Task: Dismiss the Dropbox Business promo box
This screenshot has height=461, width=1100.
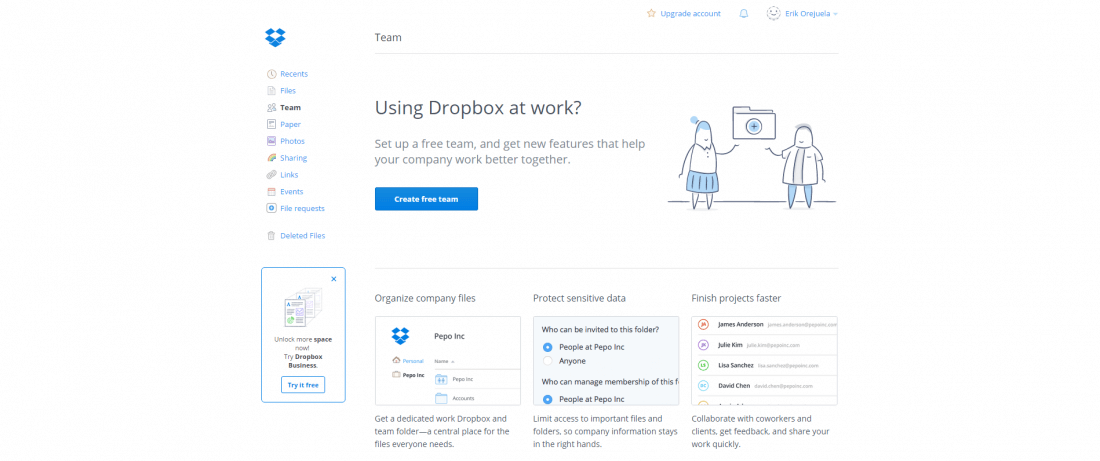Action: 334,279
